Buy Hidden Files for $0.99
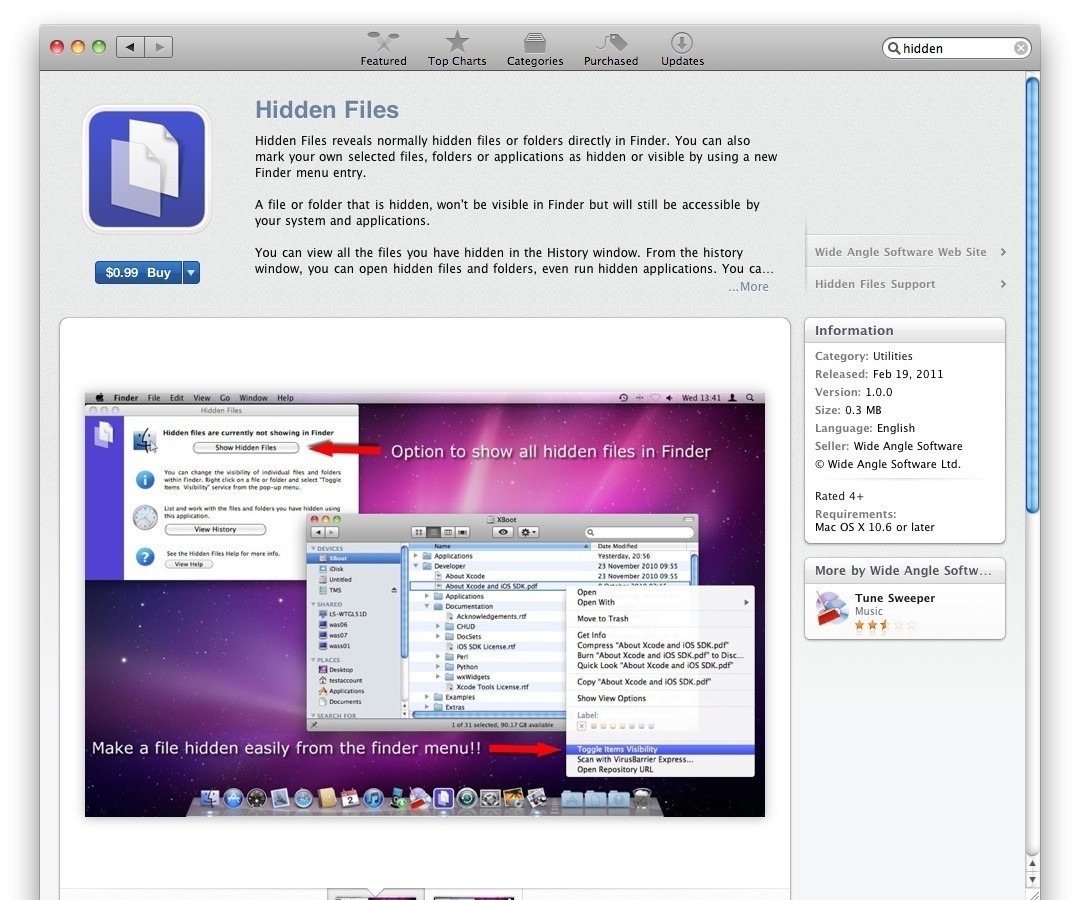The width and height of the screenshot is (1080, 900). pos(138,273)
